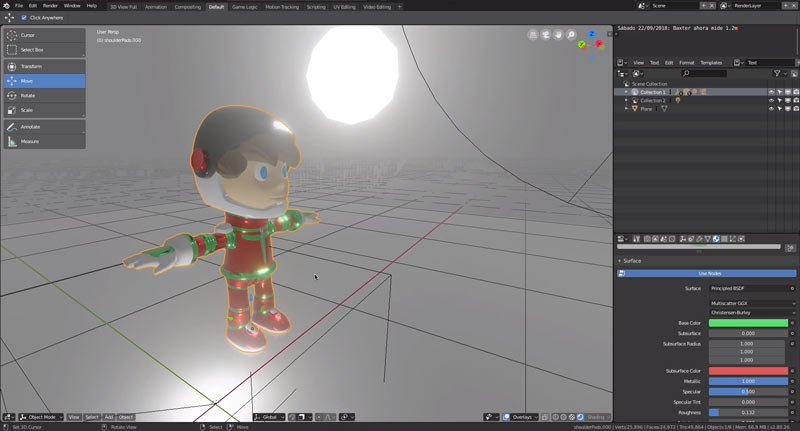Open the viewport View menu
Viewport: 800px width, 431px height.
(74, 417)
